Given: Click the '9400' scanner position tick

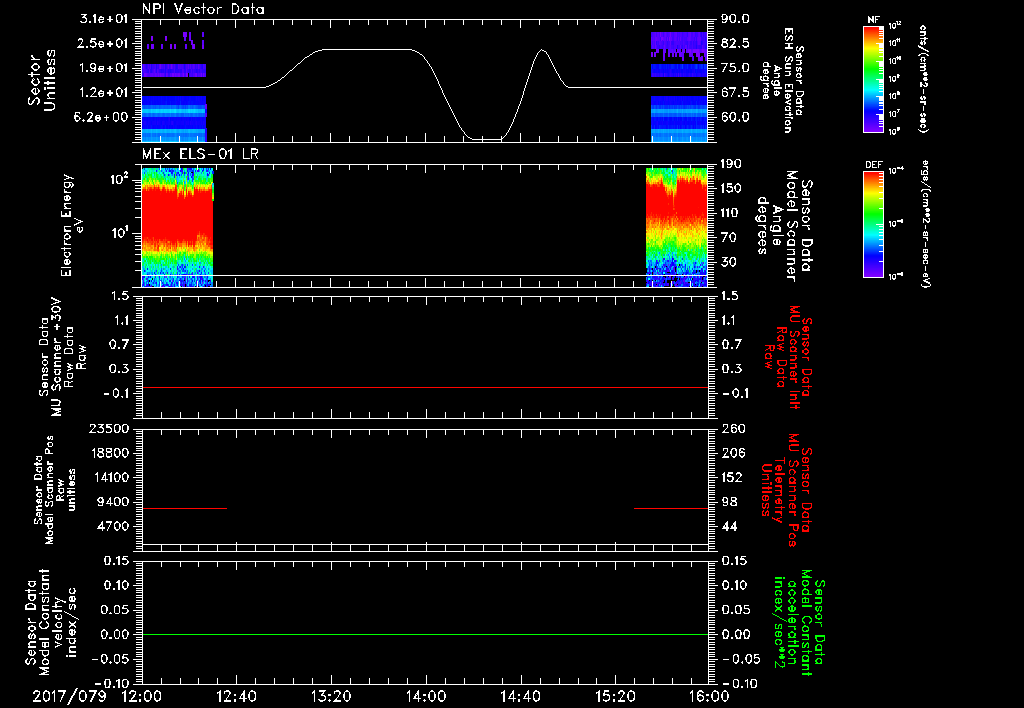Looking at the screenshot, I should click(x=112, y=502).
